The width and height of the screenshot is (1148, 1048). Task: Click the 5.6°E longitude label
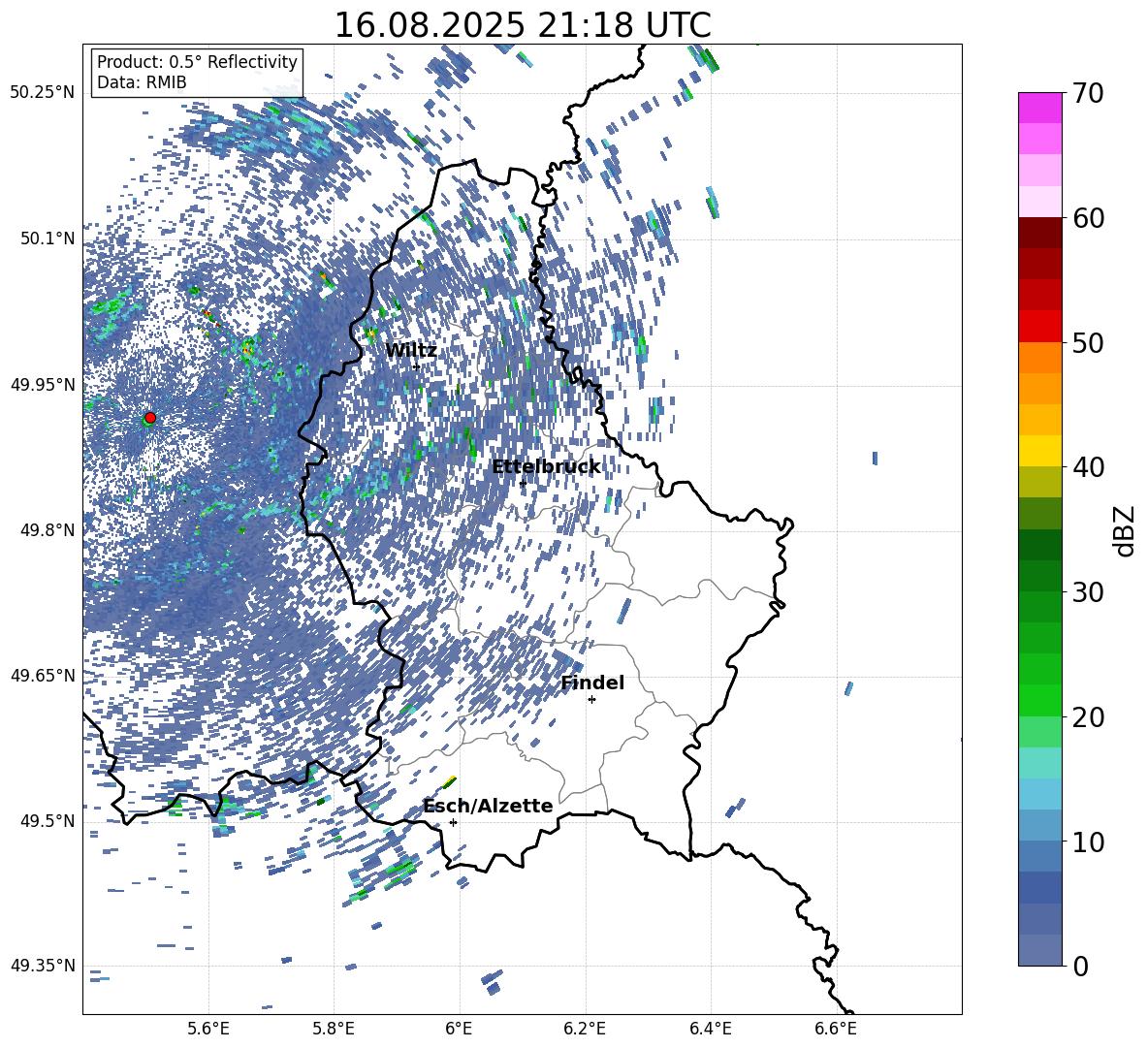pos(208,1029)
